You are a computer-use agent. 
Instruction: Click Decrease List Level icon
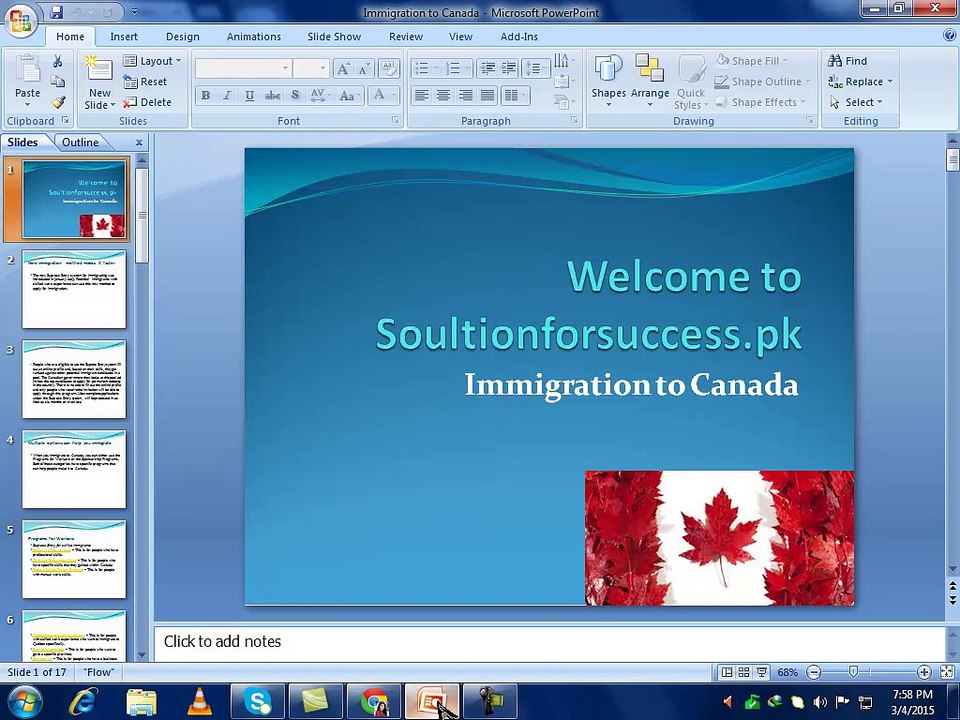pyautogui.click(x=487, y=68)
